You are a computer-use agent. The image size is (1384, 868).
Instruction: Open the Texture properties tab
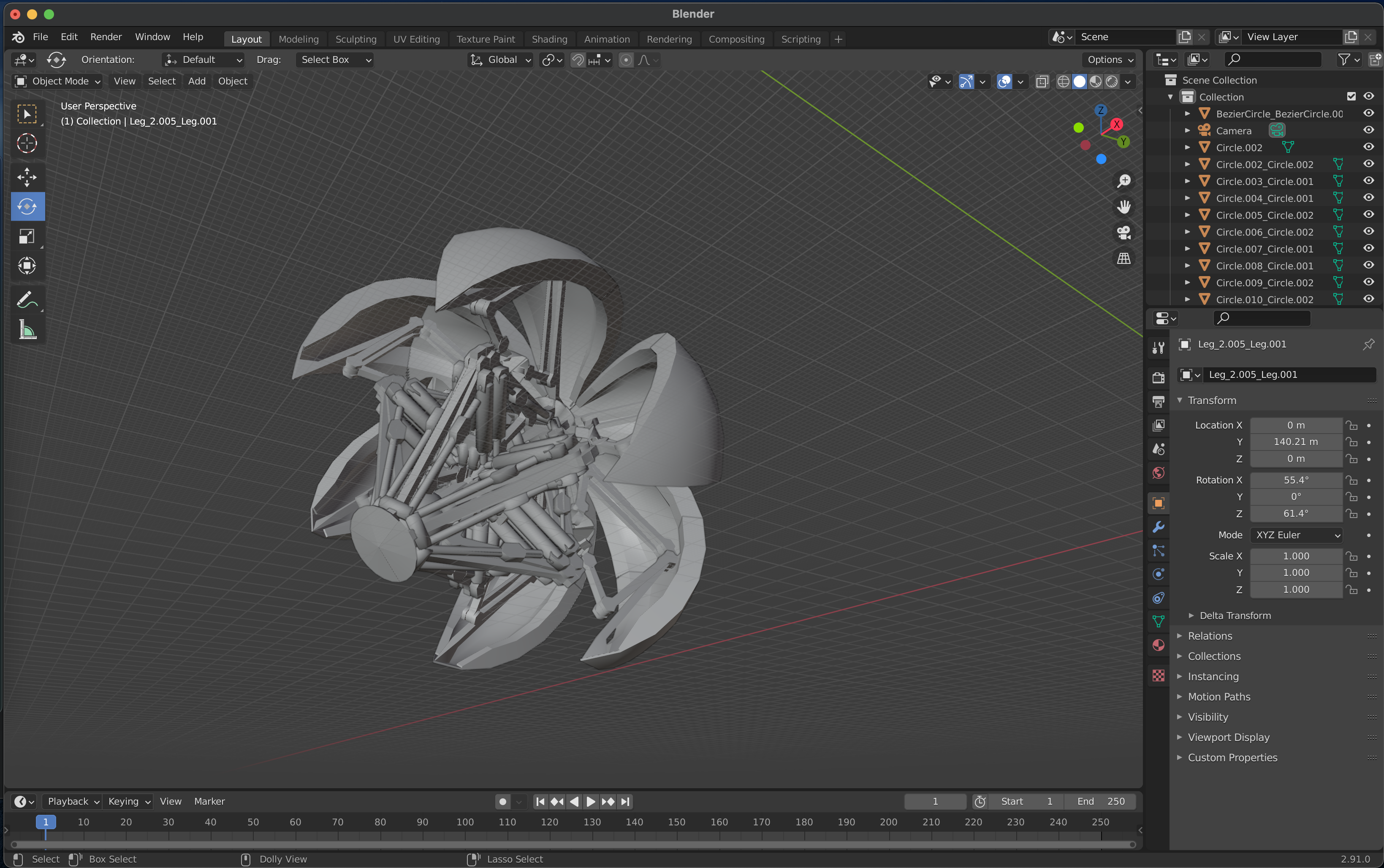coord(1159,675)
